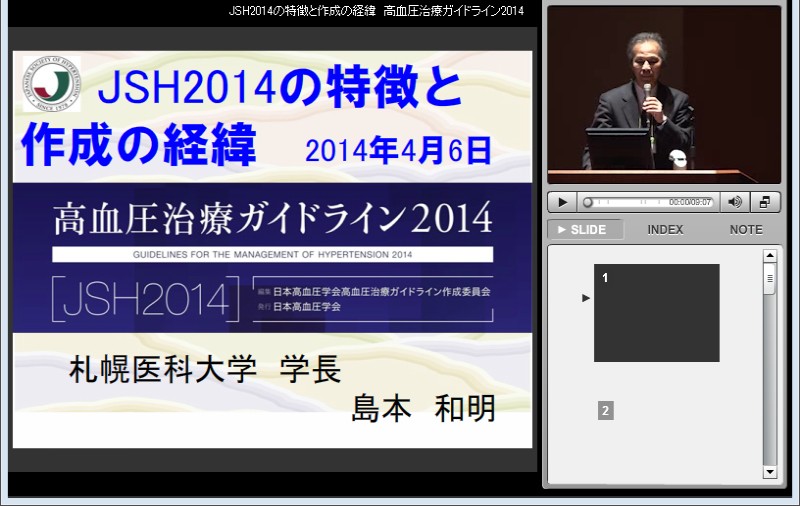Click the 00:00/09:07 time display
This screenshot has width=800, height=506.
point(690,202)
